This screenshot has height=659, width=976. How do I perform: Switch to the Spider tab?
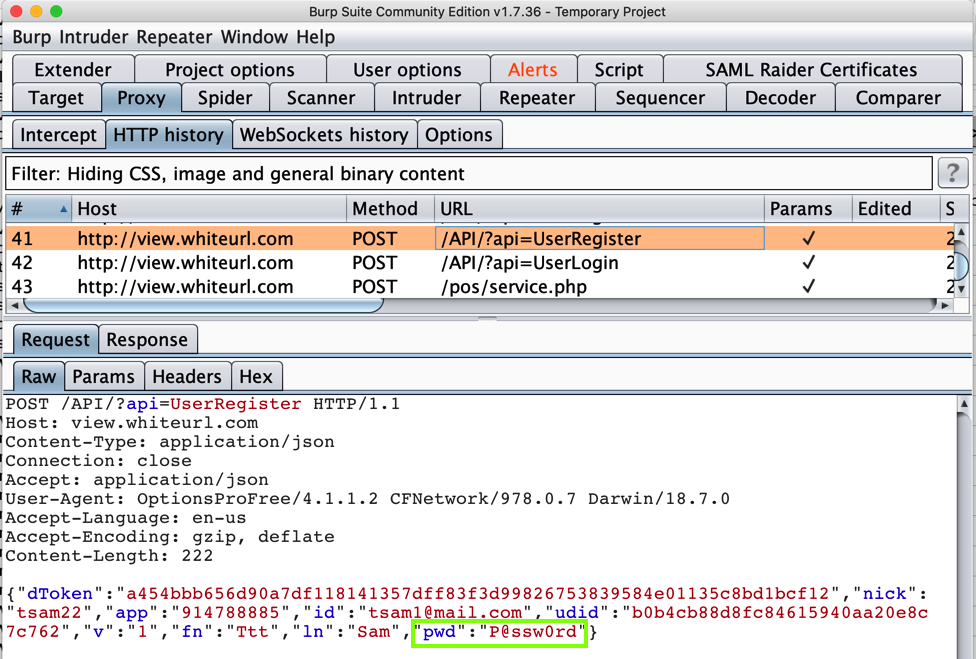click(225, 98)
